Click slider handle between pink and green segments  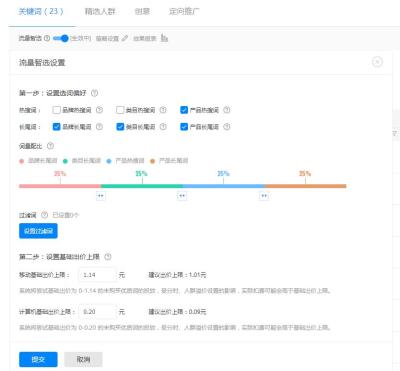click(x=101, y=196)
